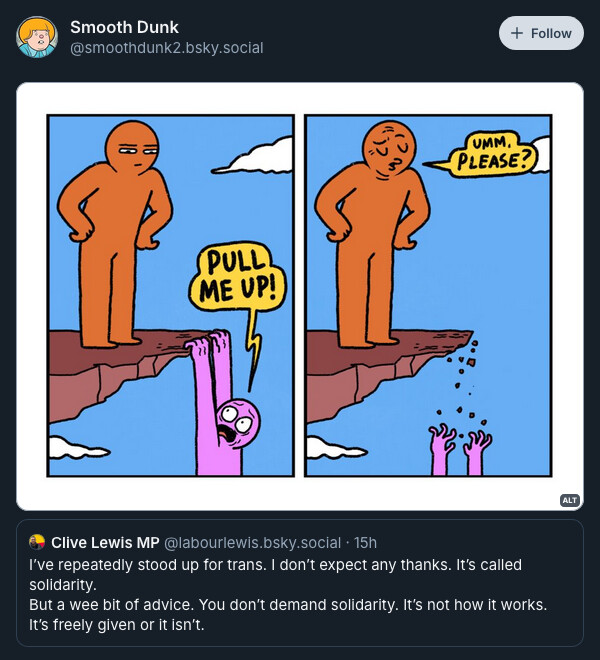This screenshot has height=660, width=600.
Task: Visit the @smoothdunk2.bsky.social handle
Action: click(167, 48)
